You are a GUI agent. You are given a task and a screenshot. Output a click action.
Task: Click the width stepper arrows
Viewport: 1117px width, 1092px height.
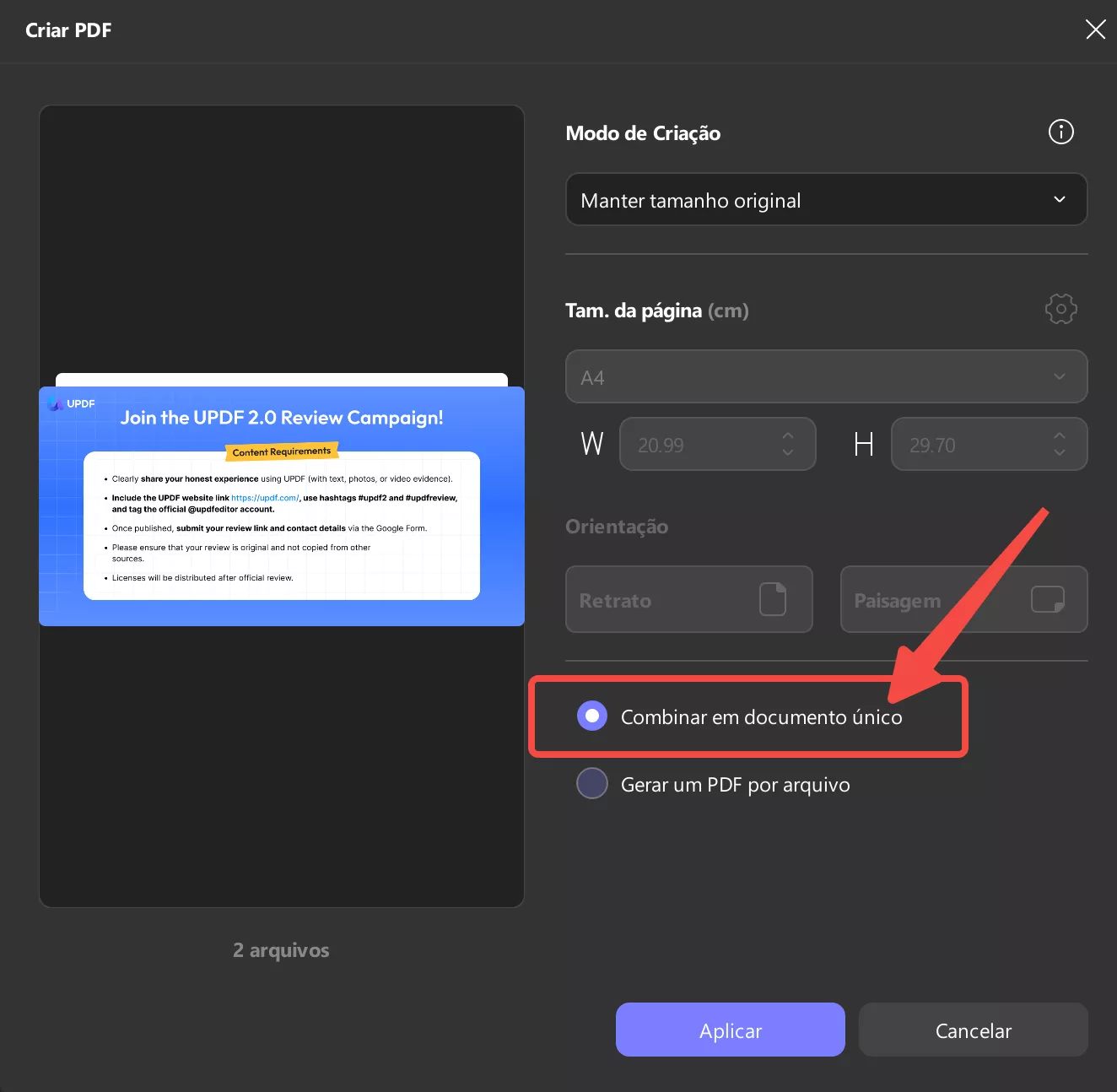[788, 444]
